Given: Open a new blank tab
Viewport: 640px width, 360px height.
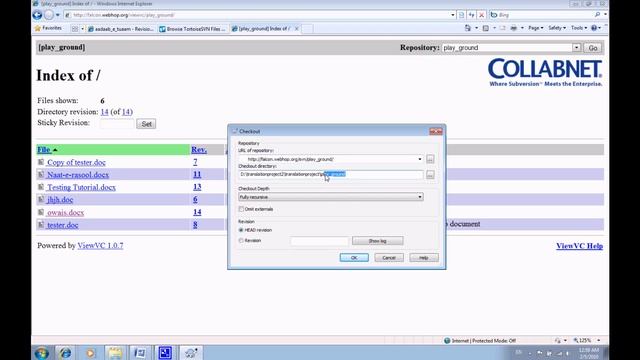Looking at the screenshot, I should point(307,29).
